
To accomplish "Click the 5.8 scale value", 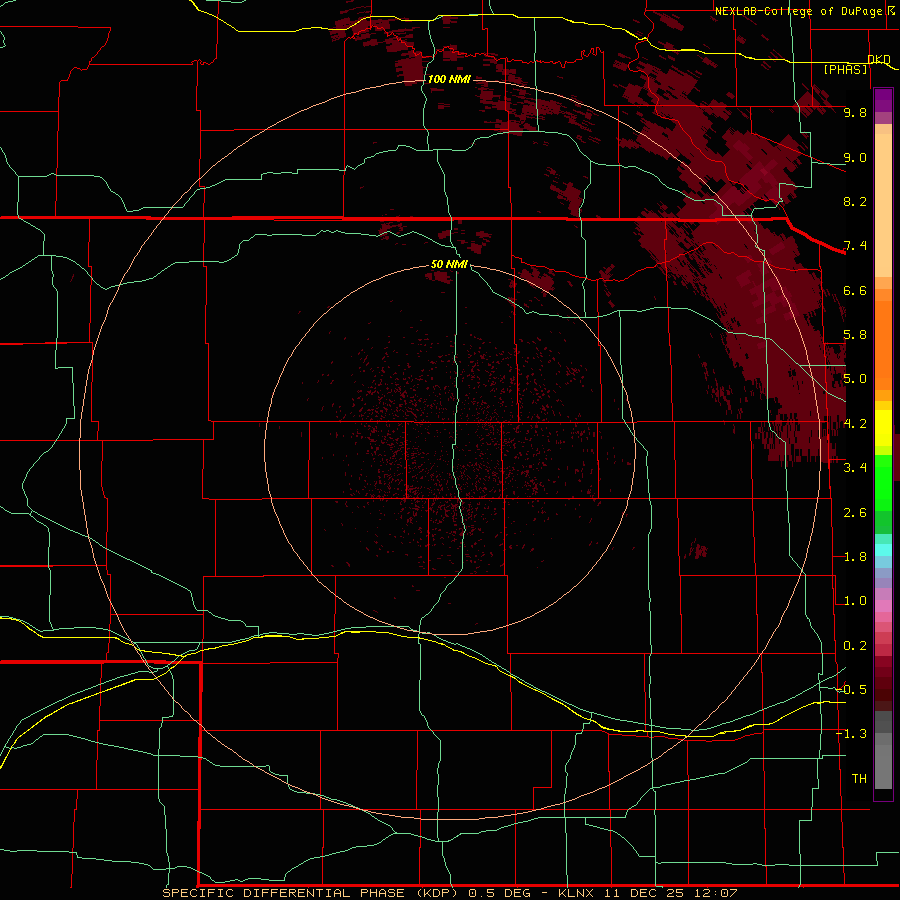I will coord(855,335).
